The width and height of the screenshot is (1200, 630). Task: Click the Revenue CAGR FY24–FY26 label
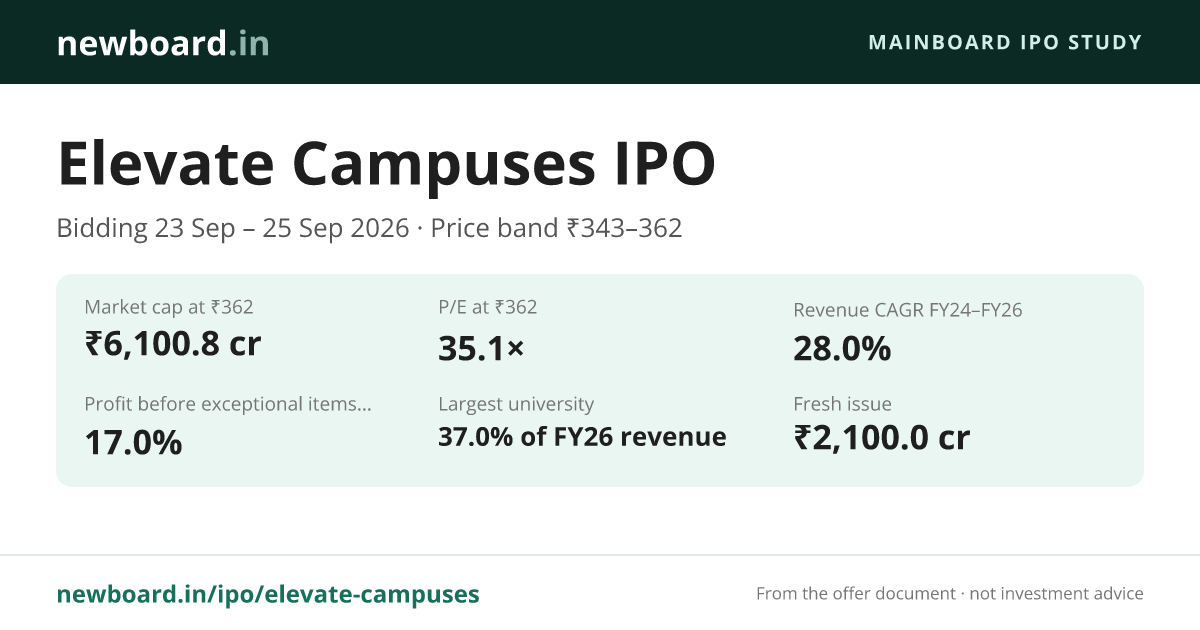(x=908, y=310)
